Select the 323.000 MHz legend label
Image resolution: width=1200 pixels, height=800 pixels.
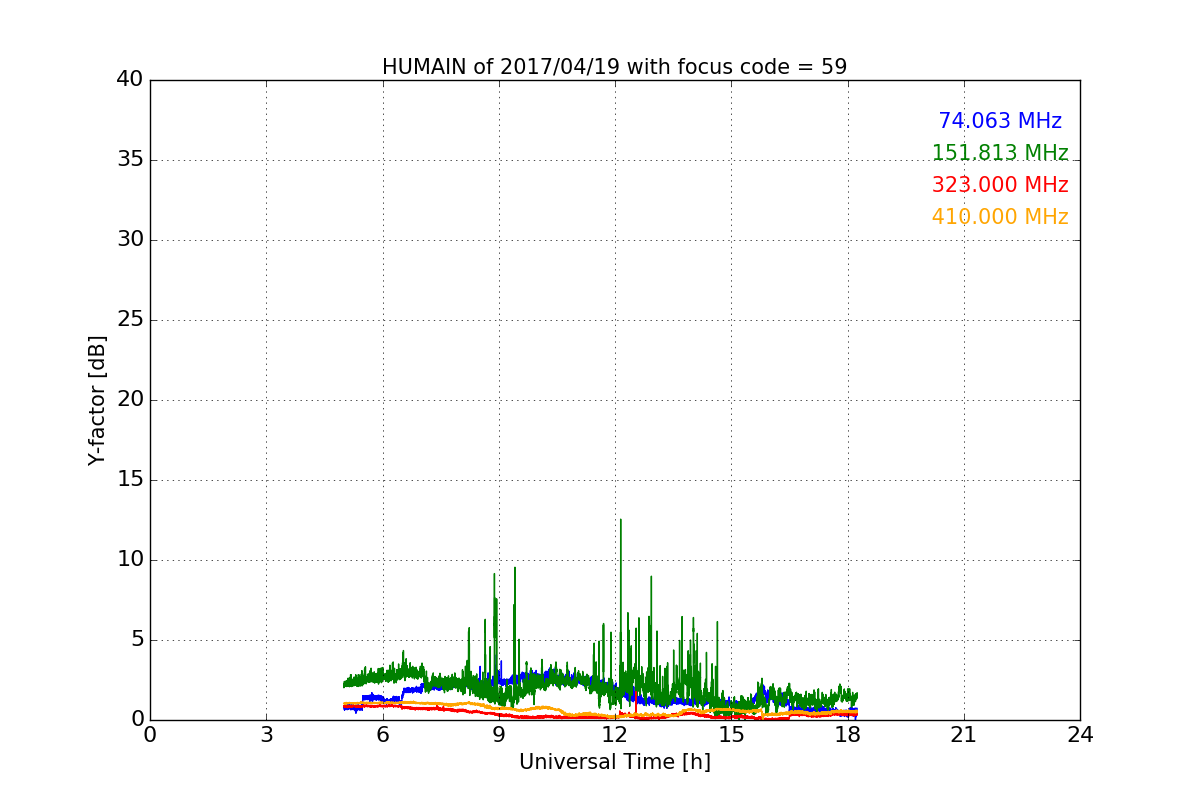coord(1000,185)
